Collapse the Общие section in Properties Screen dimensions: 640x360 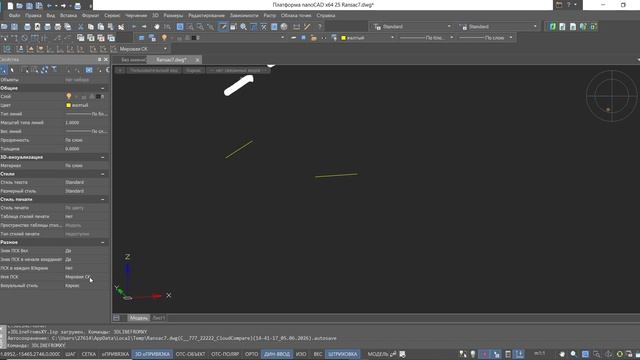pyautogui.click(x=102, y=88)
